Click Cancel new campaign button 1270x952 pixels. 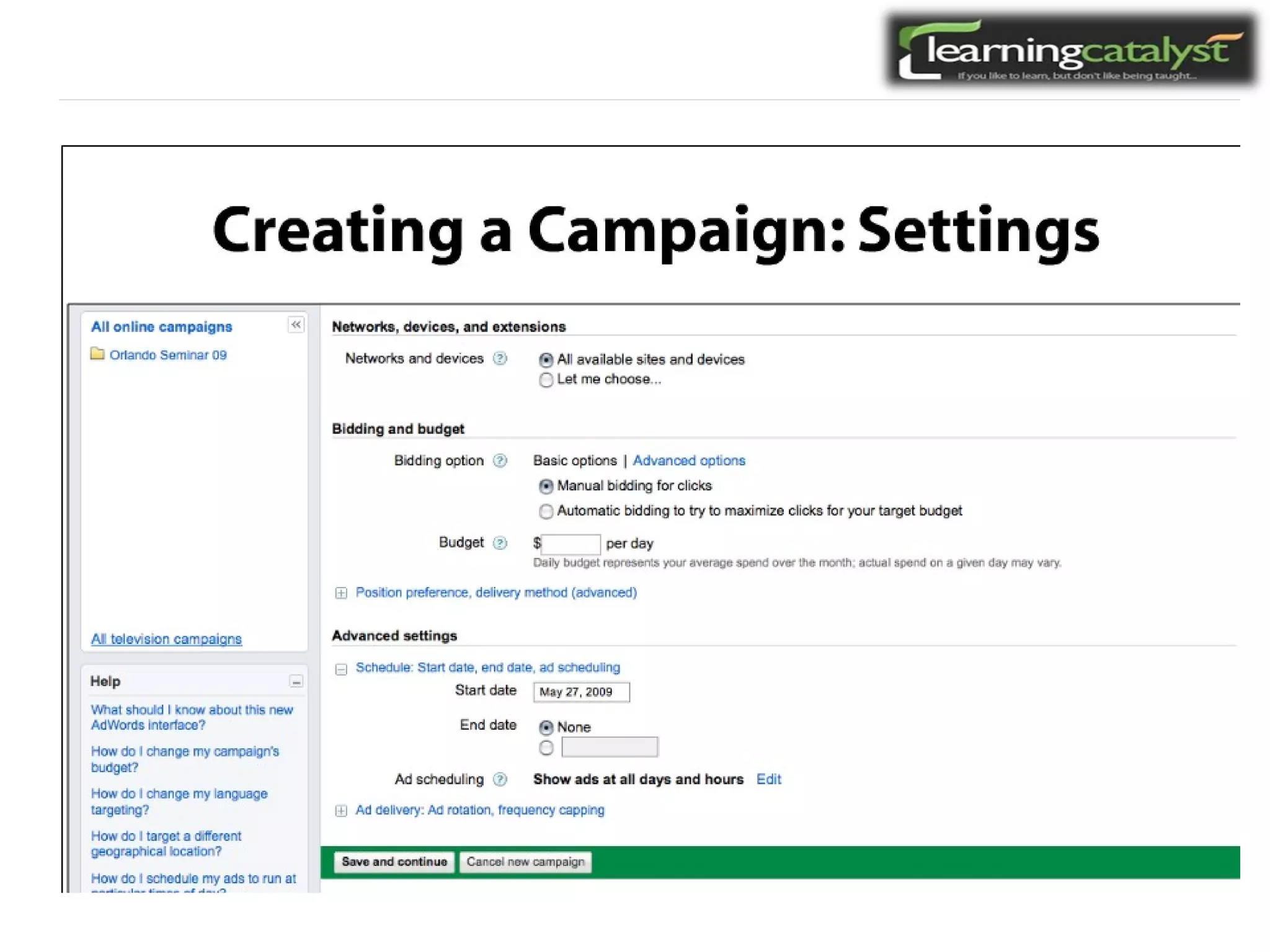525,862
